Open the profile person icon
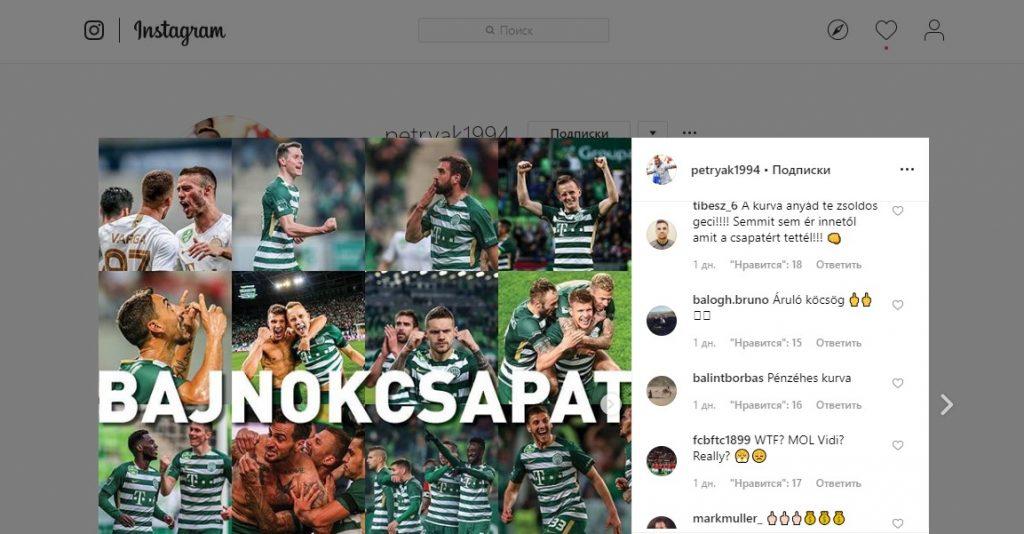This screenshot has height=534, width=1024. coord(934,30)
